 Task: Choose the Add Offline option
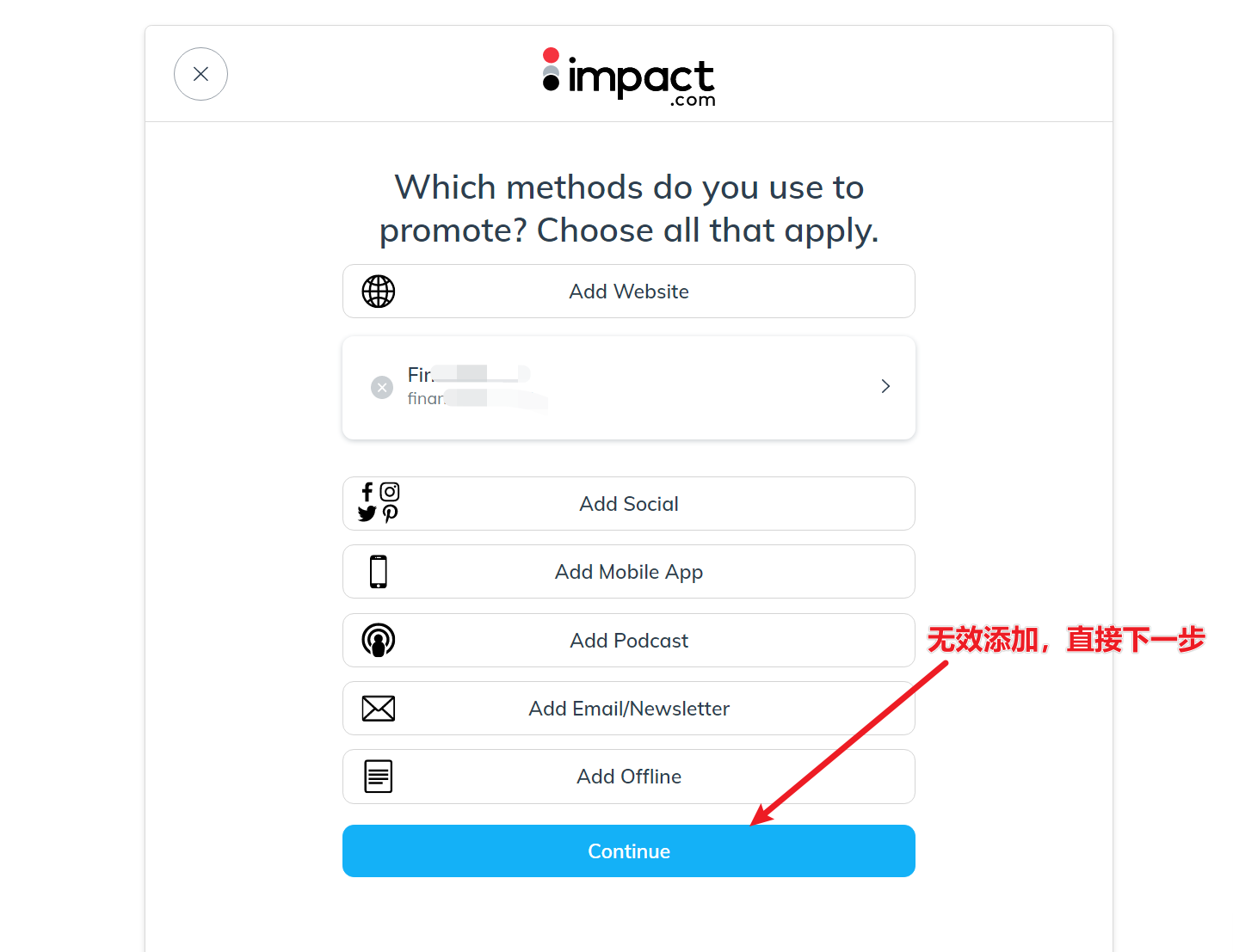click(x=629, y=777)
